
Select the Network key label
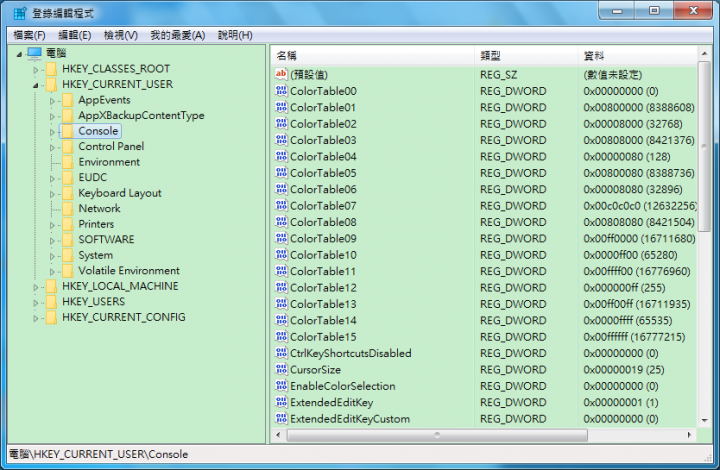pos(99,208)
